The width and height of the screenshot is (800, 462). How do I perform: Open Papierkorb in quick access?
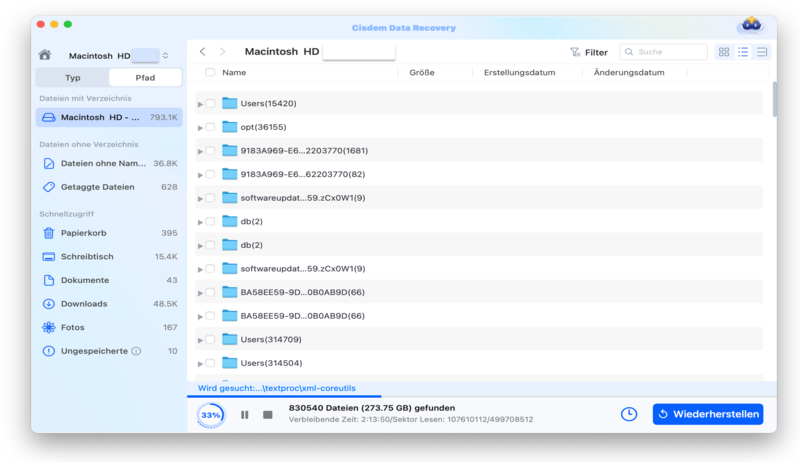click(x=84, y=233)
